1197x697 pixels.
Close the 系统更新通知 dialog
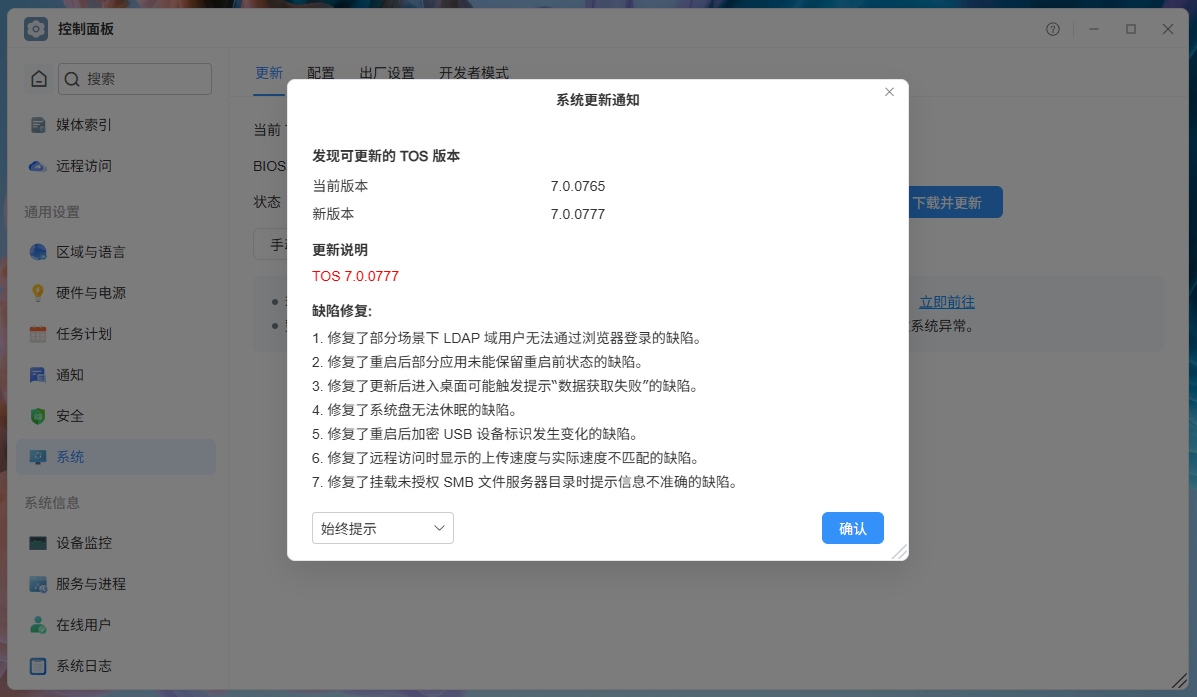click(x=889, y=92)
